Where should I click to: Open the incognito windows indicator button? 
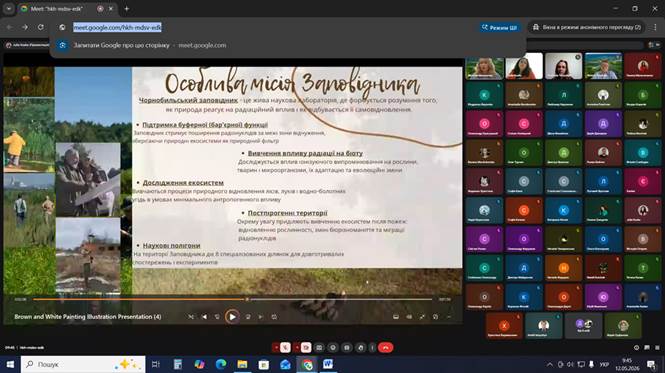[x=587, y=27]
